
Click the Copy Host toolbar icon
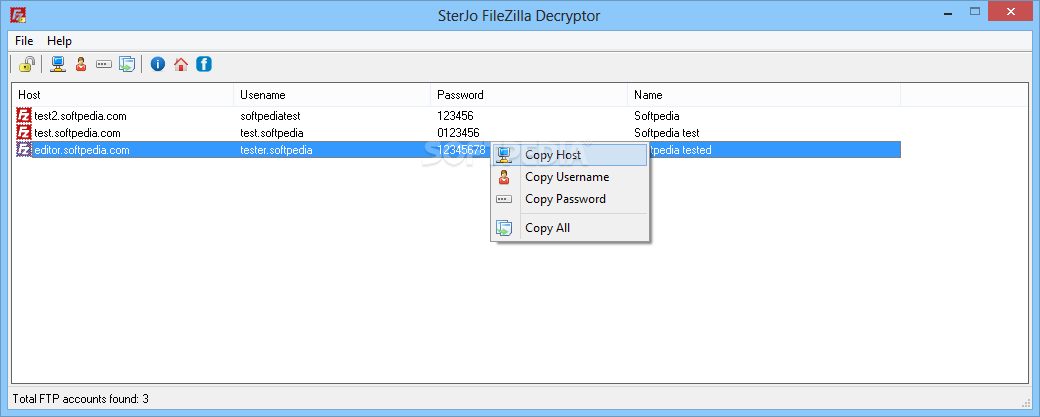[x=58, y=64]
